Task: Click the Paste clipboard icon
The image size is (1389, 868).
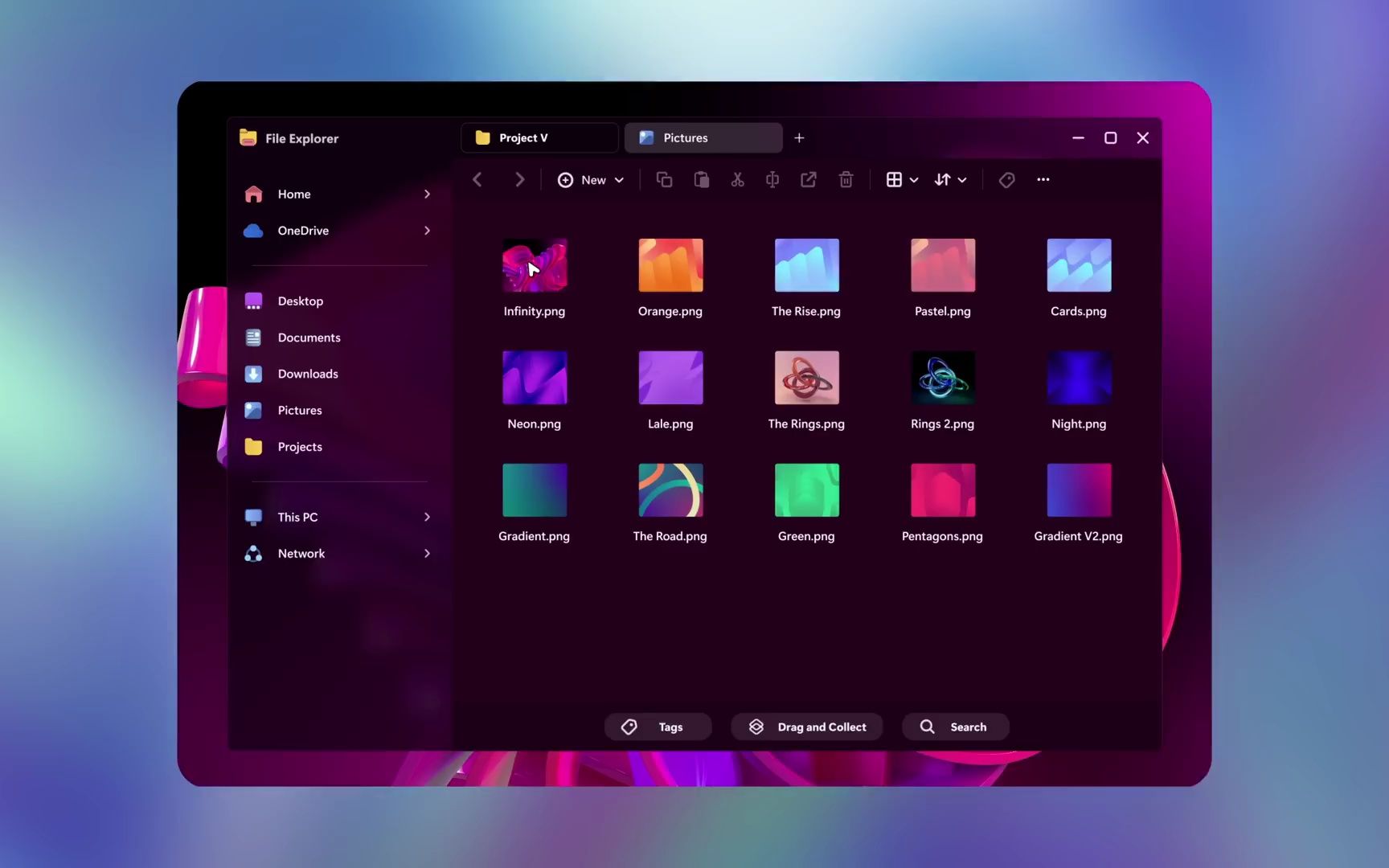Action: coord(701,180)
